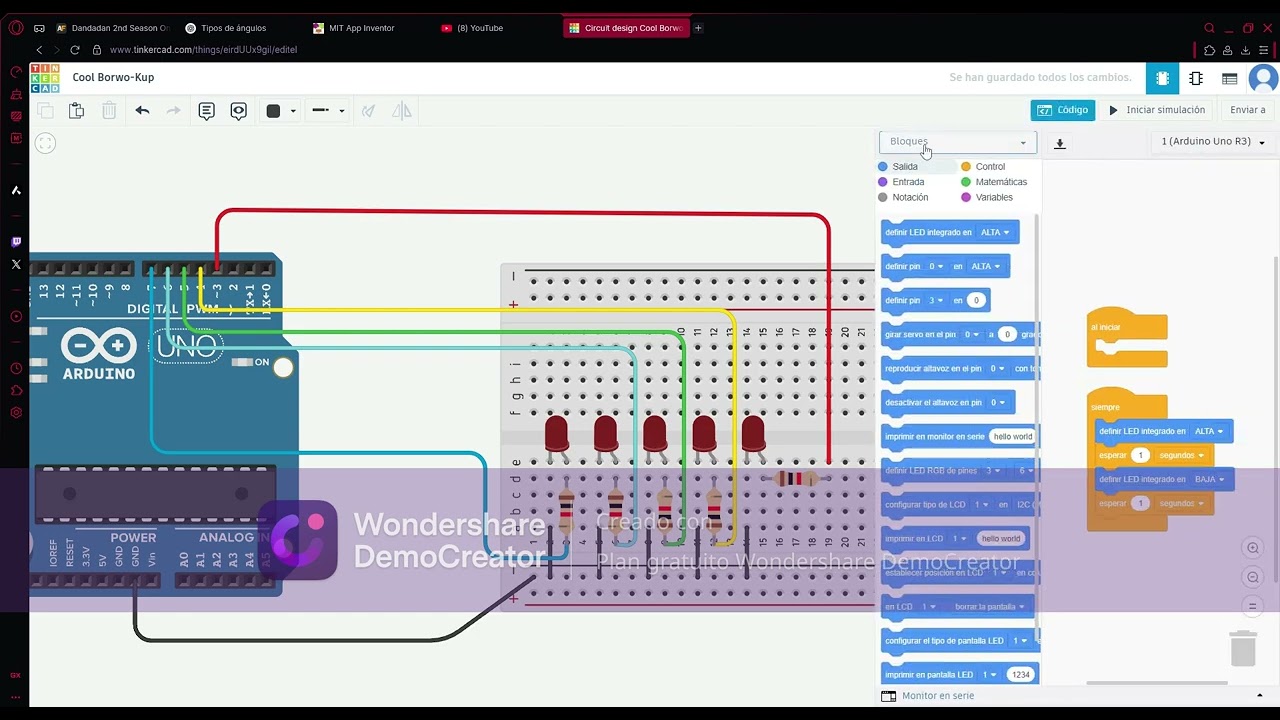Toggle notes visibility eye icon
The width and height of the screenshot is (1280, 720).
[238, 111]
